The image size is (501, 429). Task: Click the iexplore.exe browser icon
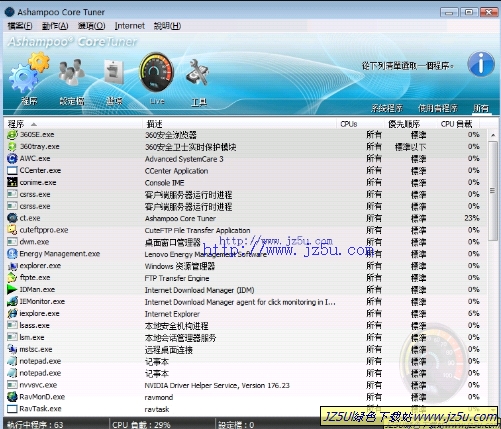tap(12, 313)
